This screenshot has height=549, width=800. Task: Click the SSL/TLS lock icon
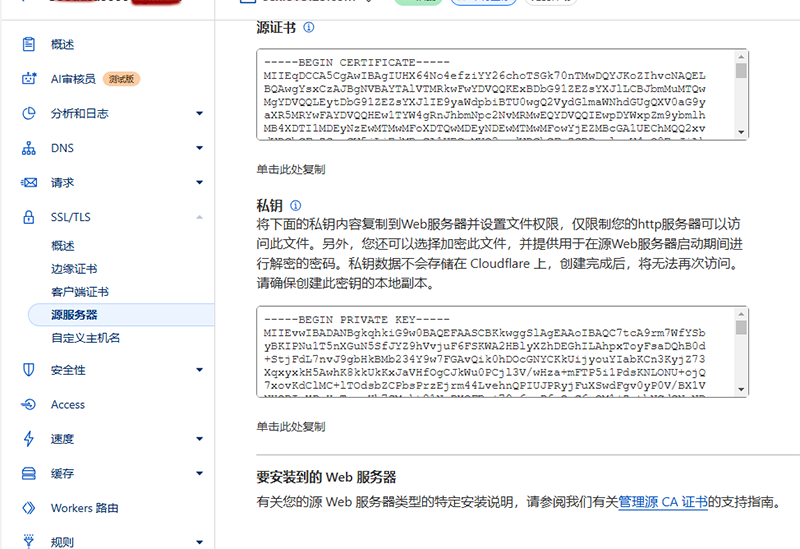[x=29, y=217]
